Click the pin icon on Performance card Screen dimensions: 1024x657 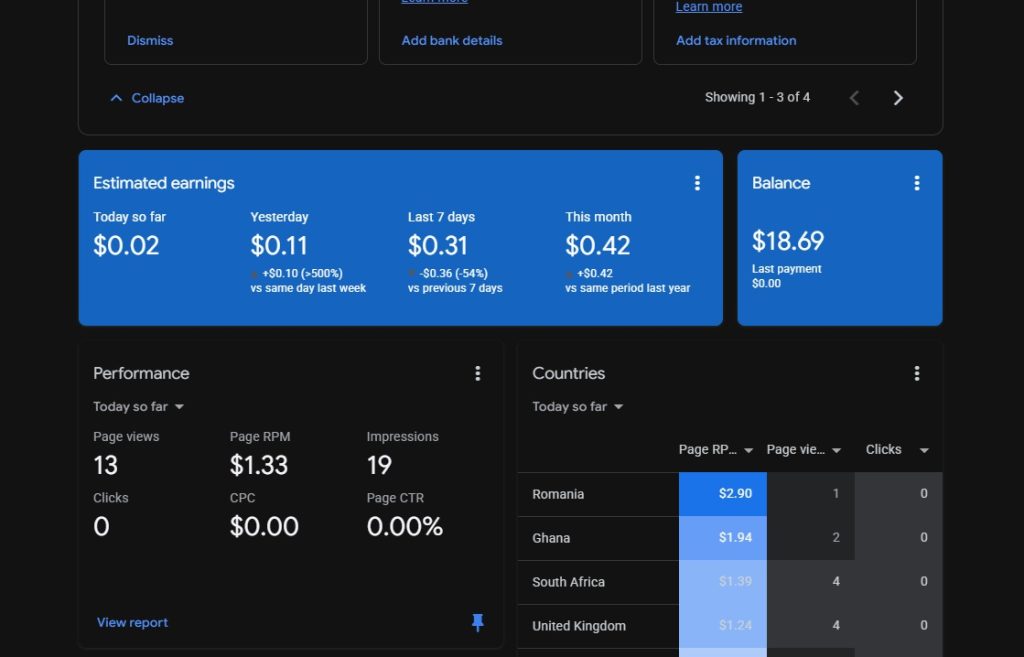point(477,623)
